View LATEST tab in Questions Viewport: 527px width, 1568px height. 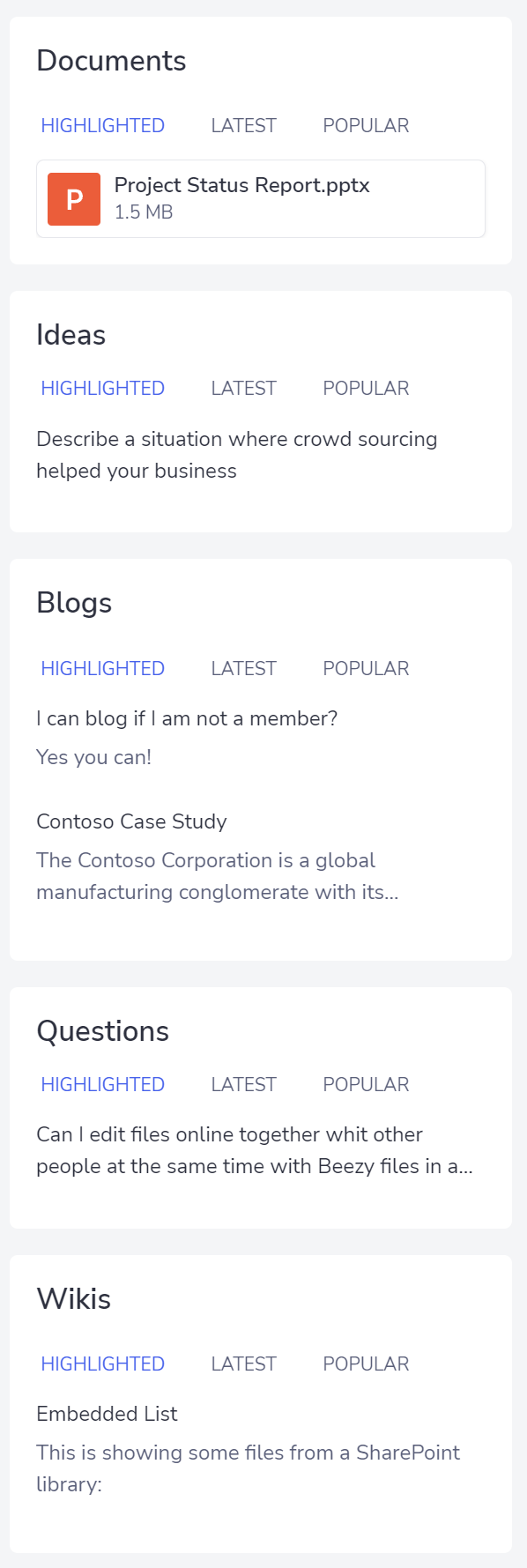click(244, 1084)
